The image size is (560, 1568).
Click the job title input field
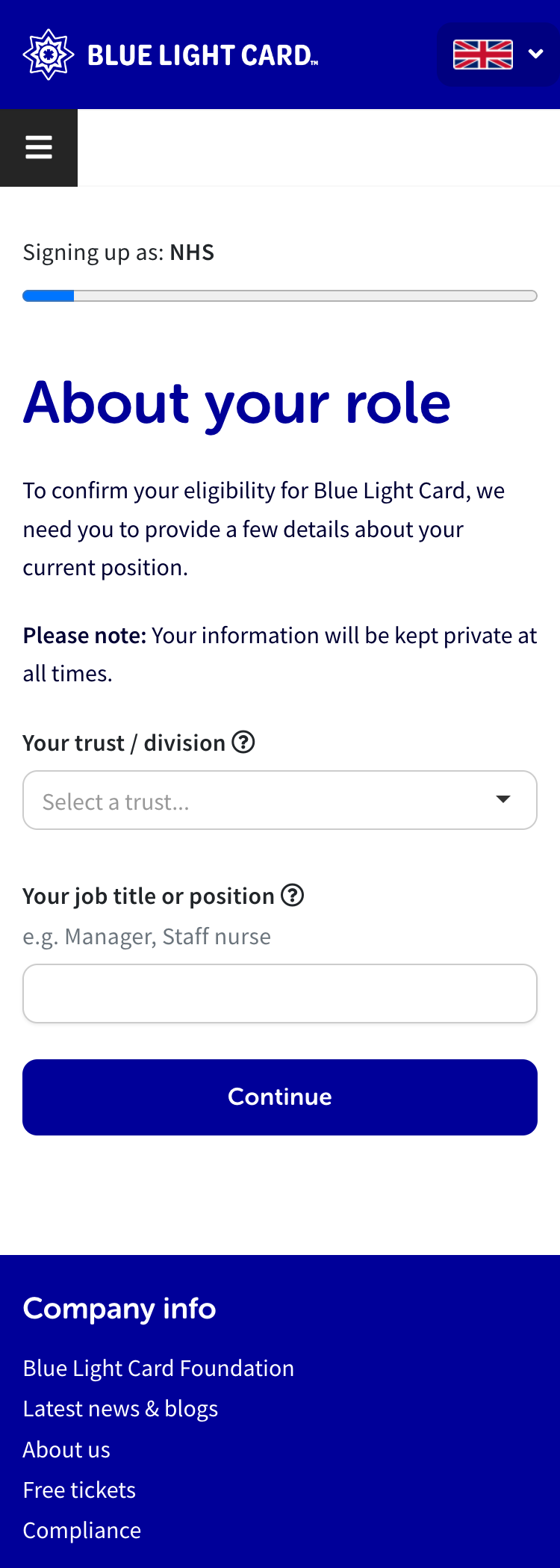280,994
